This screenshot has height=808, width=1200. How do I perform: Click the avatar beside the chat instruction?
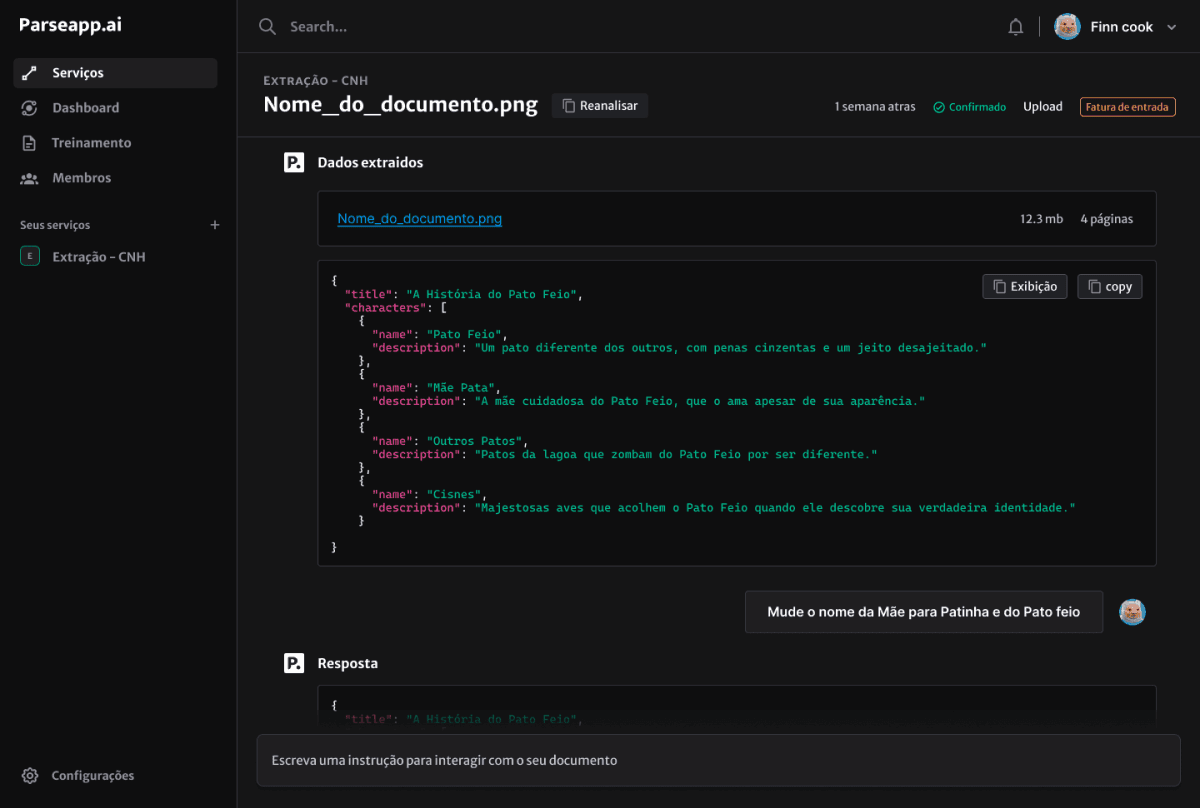[x=1132, y=611]
